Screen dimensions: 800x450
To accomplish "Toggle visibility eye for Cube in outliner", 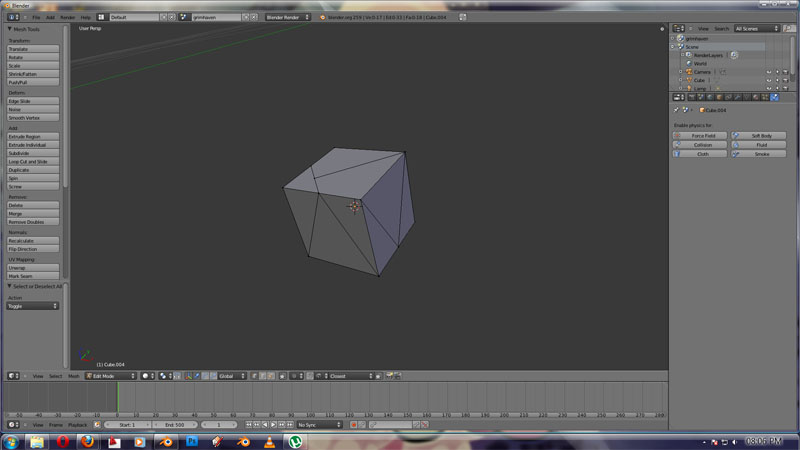I will [x=768, y=80].
